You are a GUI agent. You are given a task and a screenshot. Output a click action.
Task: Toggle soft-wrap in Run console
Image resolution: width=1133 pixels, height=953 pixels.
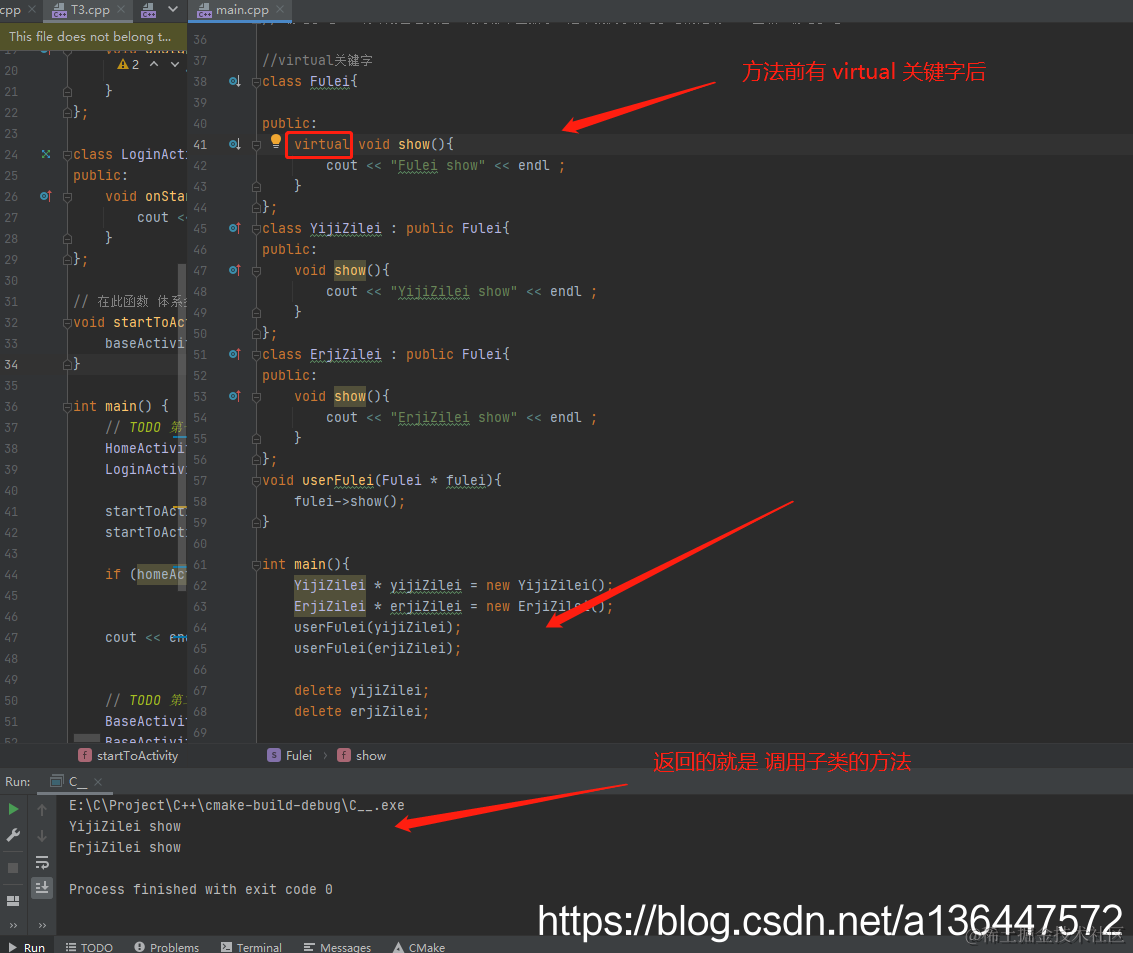42,862
